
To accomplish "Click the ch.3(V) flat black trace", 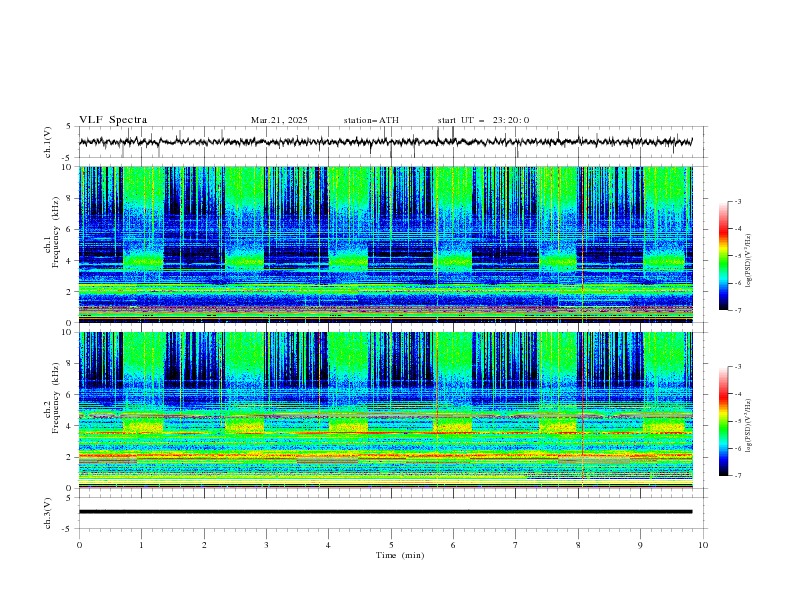I will tap(385, 512).
